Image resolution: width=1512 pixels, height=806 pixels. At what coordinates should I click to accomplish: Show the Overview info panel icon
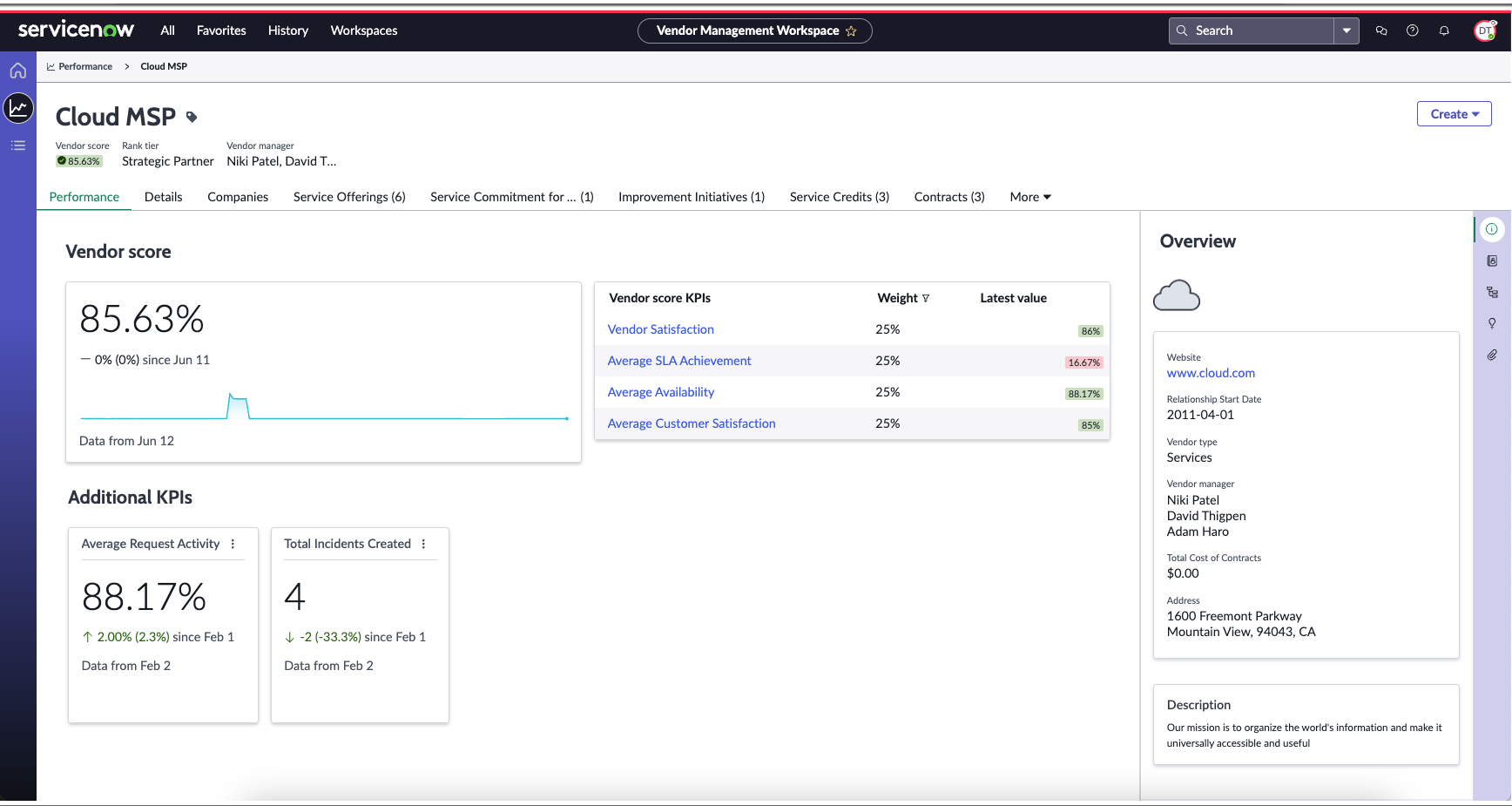(1492, 229)
